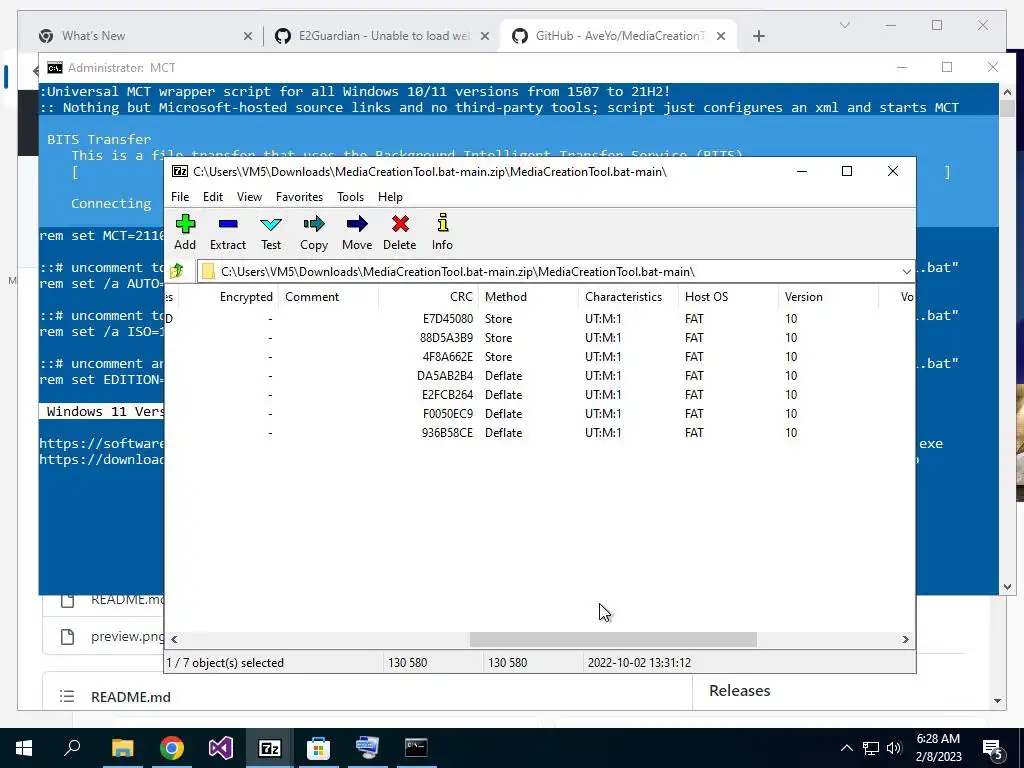Select the row with CRC F0050EC9
This screenshot has height=768, width=1024.
[x=539, y=413]
